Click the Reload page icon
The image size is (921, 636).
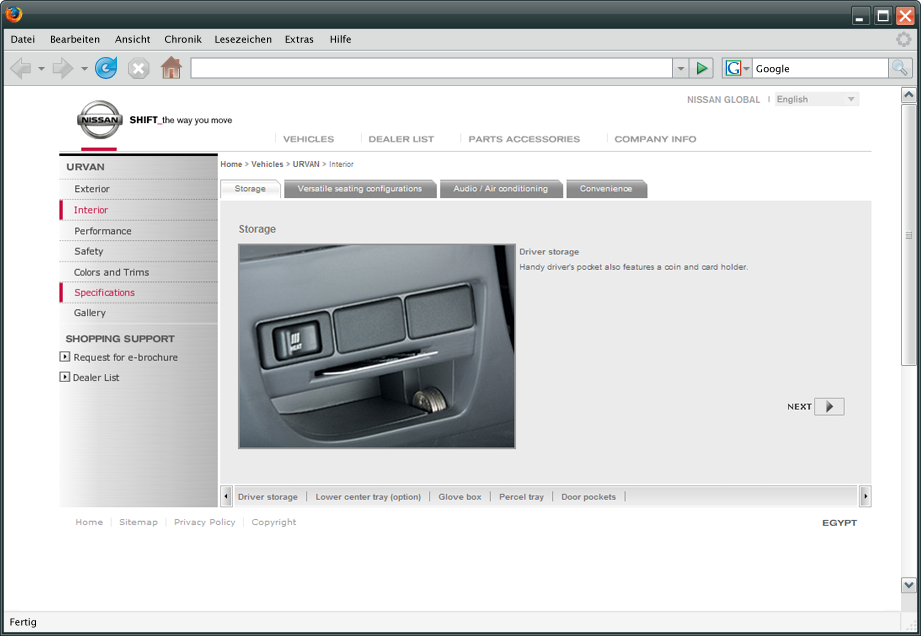[106, 68]
